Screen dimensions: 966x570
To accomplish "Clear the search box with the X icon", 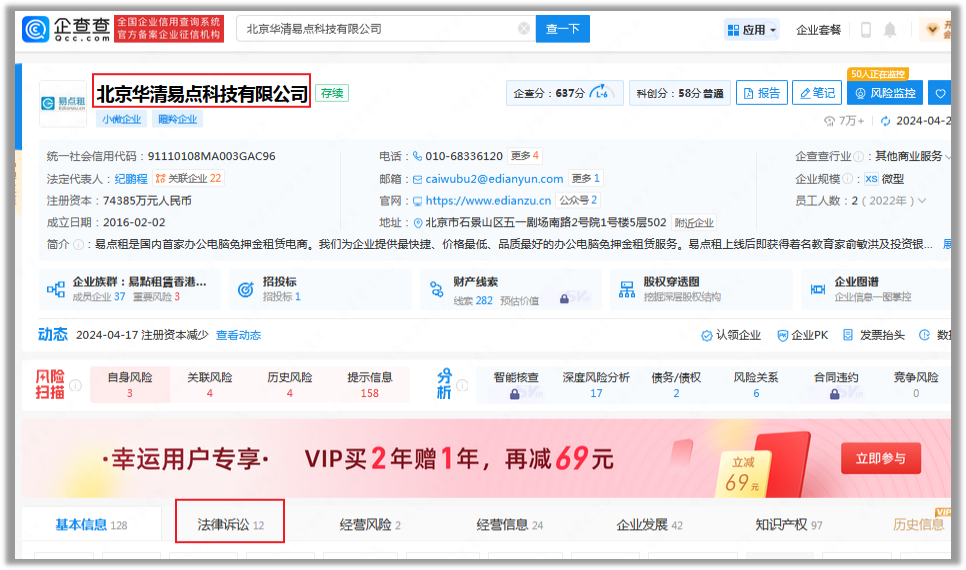I will click(524, 28).
